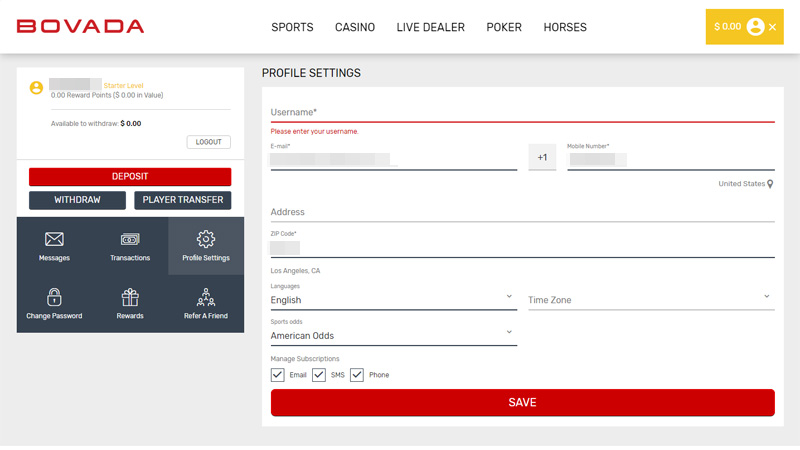Select the Profile Settings gear icon
800x450 pixels.
tap(206, 239)
